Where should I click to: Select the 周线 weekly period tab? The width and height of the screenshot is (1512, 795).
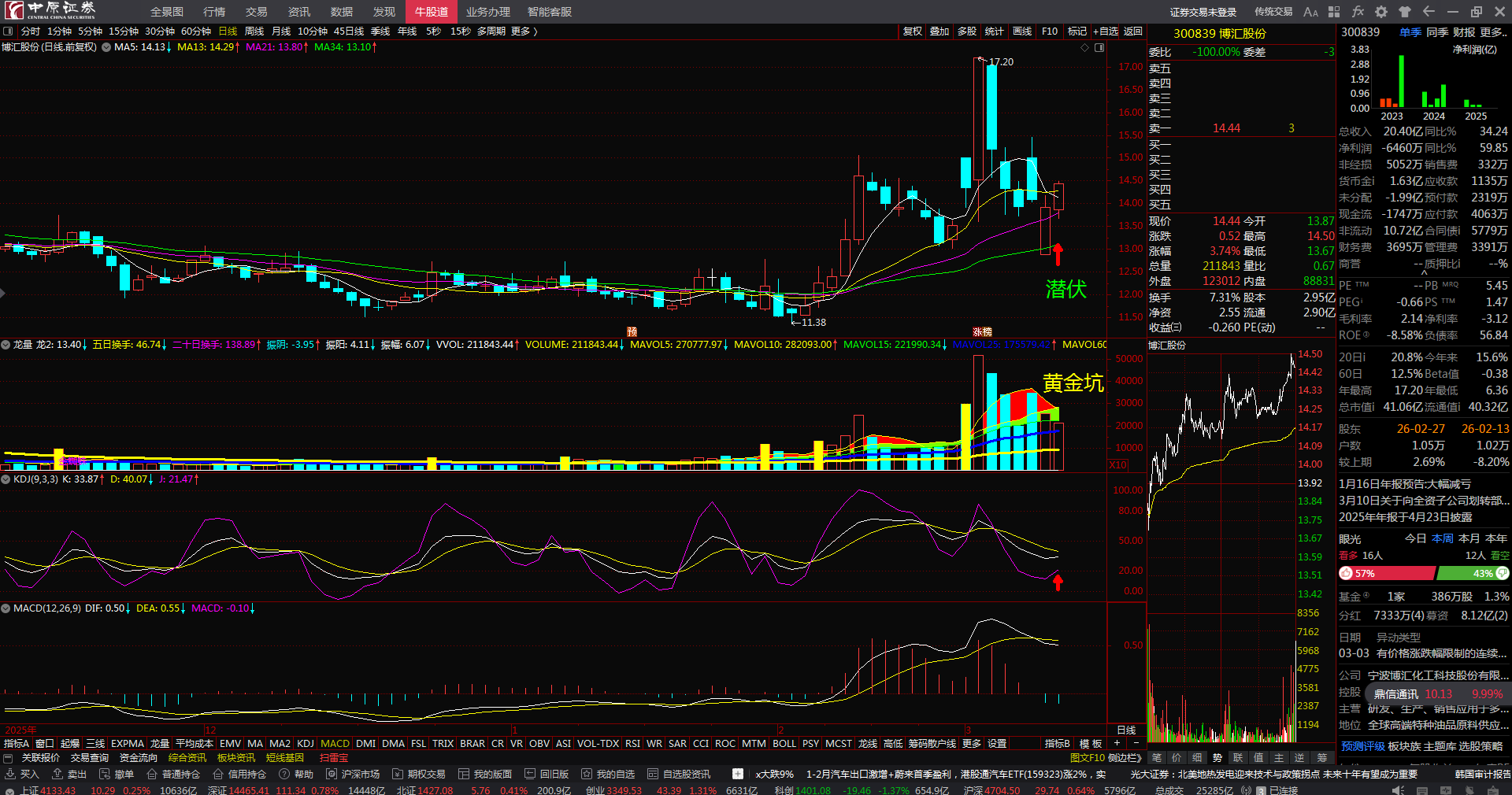[254, 31]
